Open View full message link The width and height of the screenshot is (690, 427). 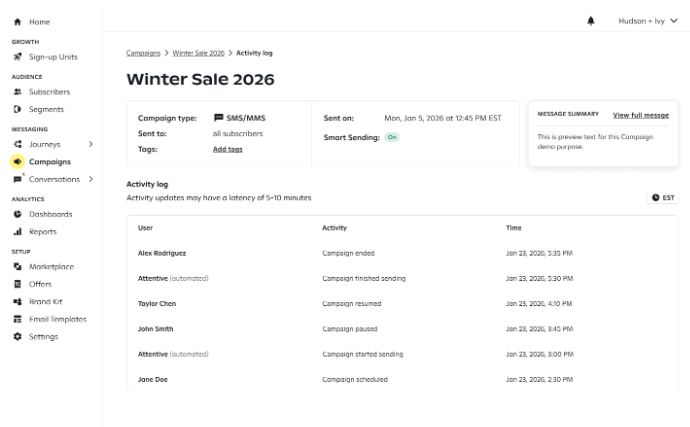pyautogui.click(x=640, y=115)
